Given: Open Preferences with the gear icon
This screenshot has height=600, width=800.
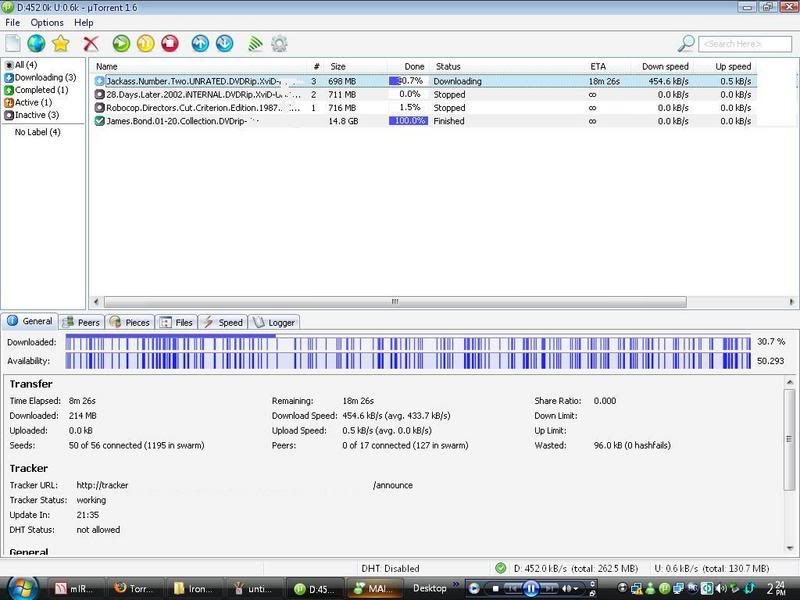Looking at the screenshot, I should click(279, 44).
